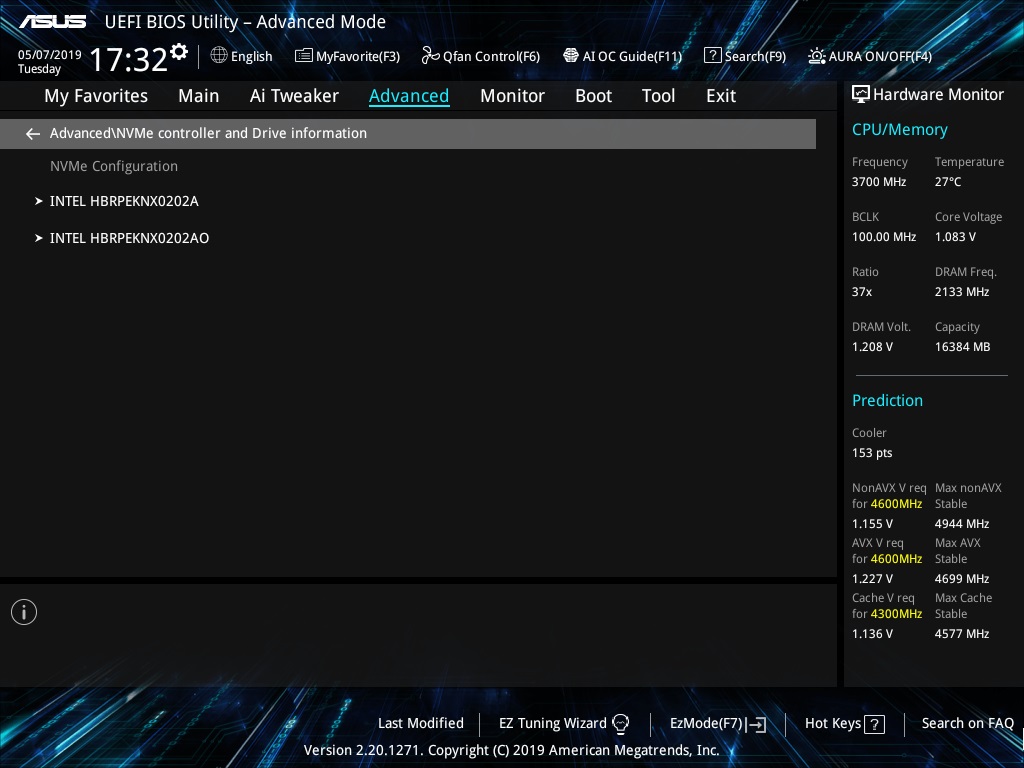Click the 05/07/2019 date text
Screen dimensions: 1024x768
(x=50, y=55)
